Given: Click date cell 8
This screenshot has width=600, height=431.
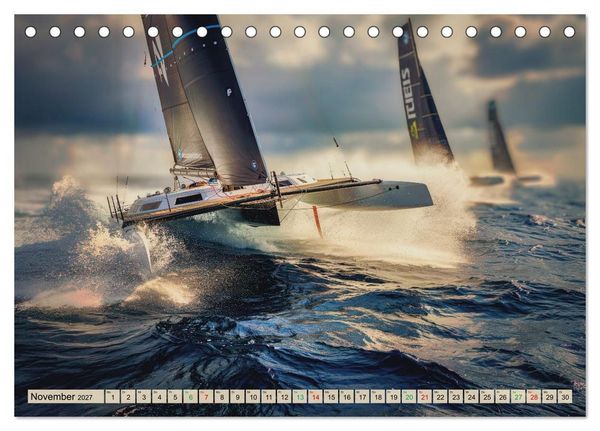Looking at the screenshot, I should tap(222, 397).
